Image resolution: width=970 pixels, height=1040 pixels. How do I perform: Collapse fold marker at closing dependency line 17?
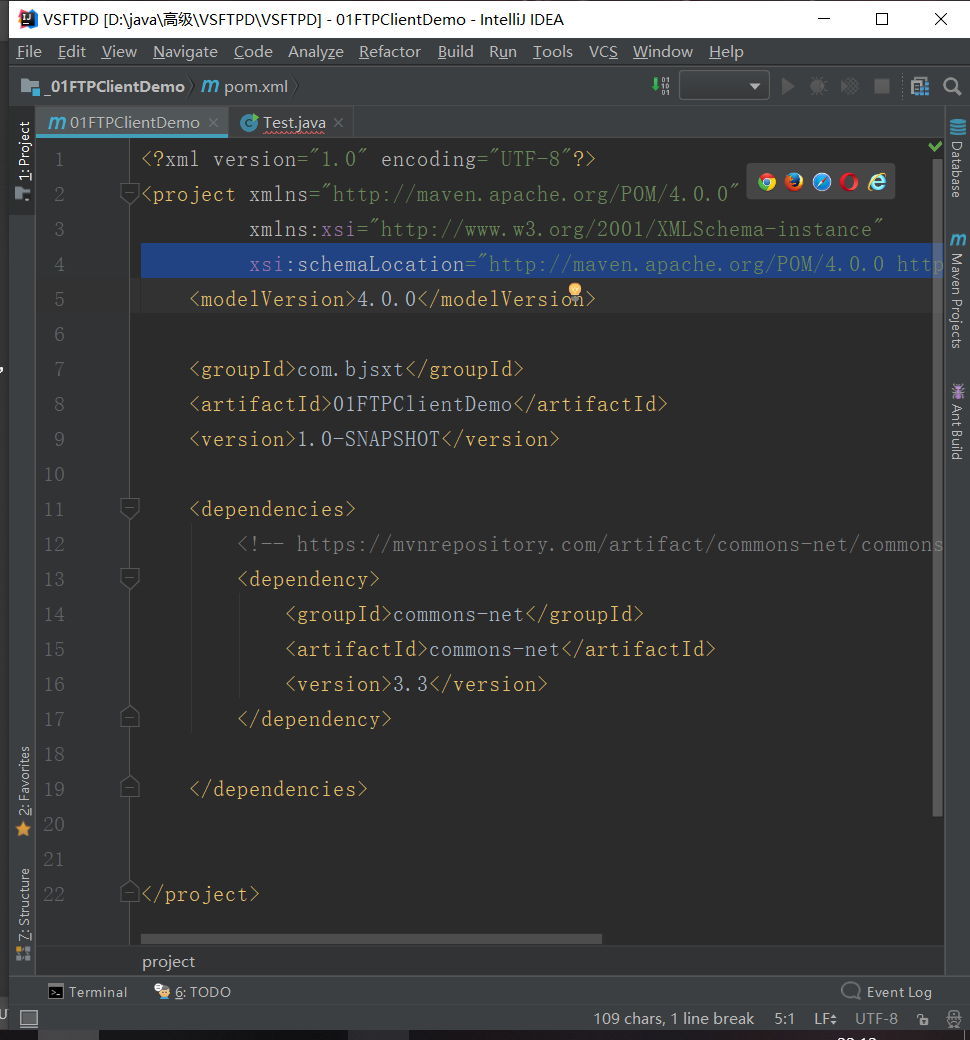(129, 717)
